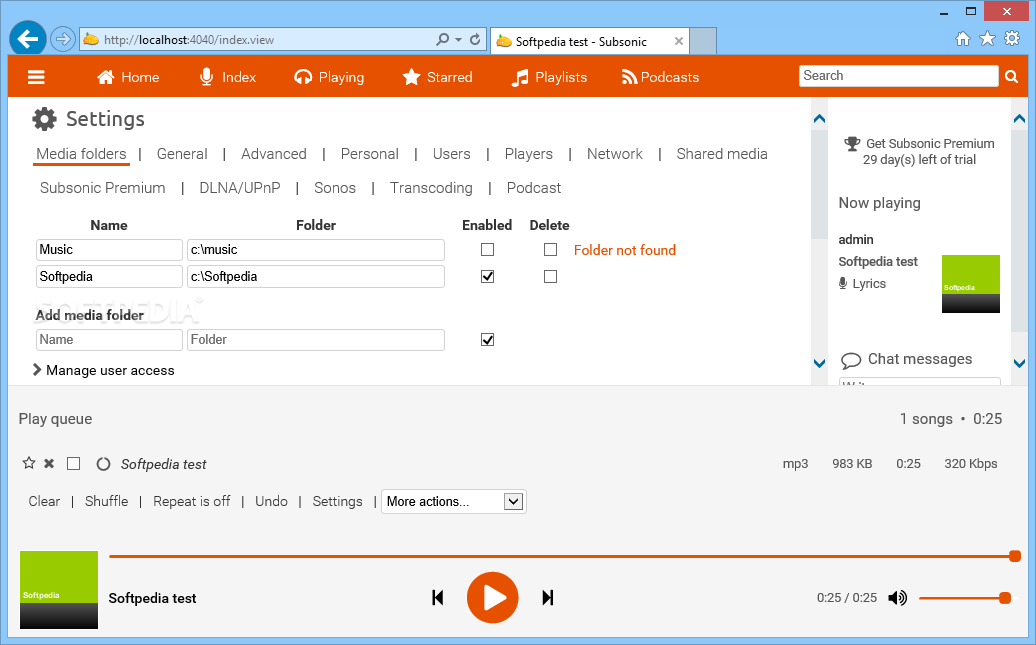Mute audio with the speaker icon
This screenshot has width=1036, height=645.
coord(897,598)
